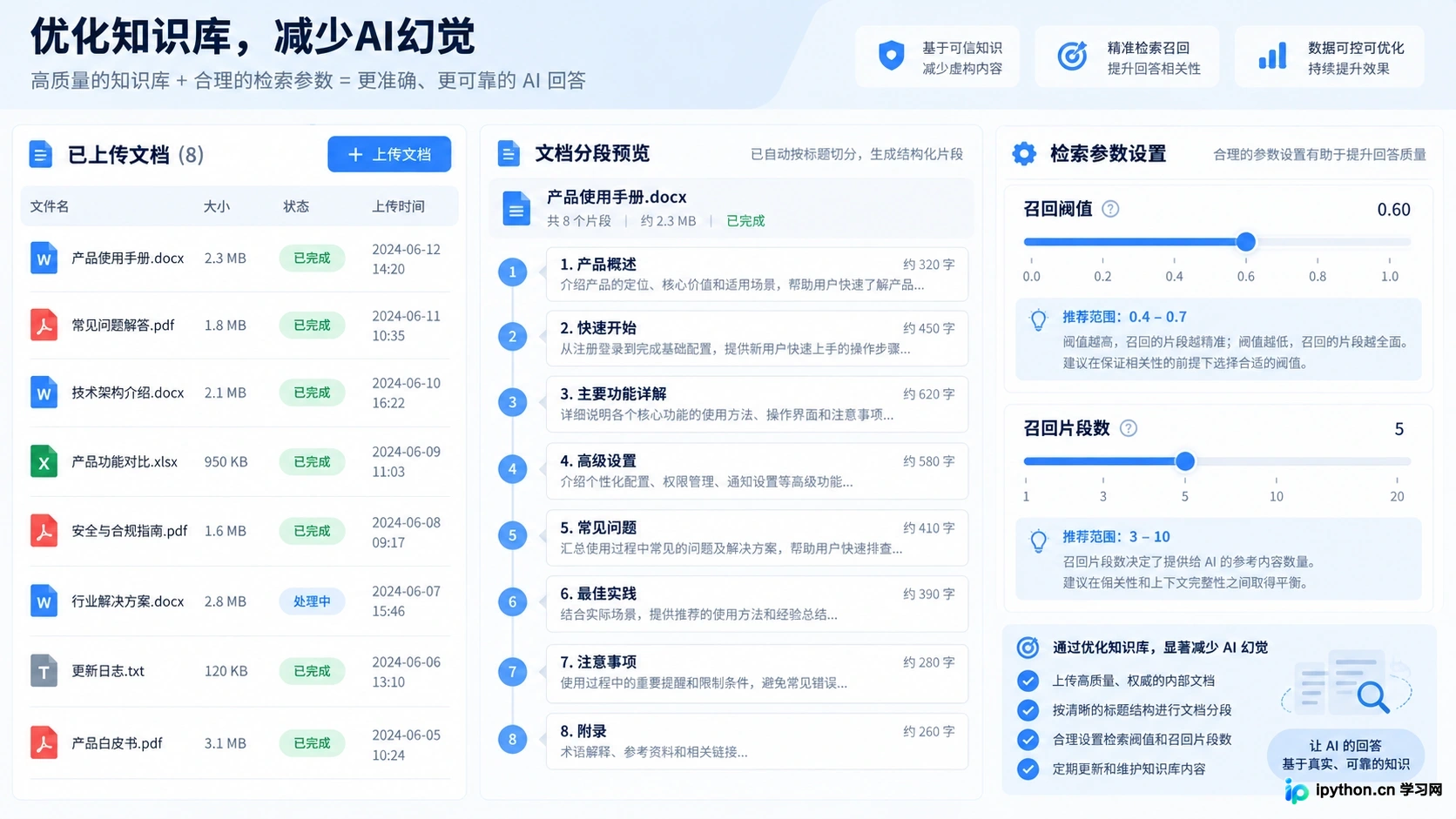Click the 召回片段数 slider handle at 5
Screen dimensions: 1456x819
(1185, 461)
